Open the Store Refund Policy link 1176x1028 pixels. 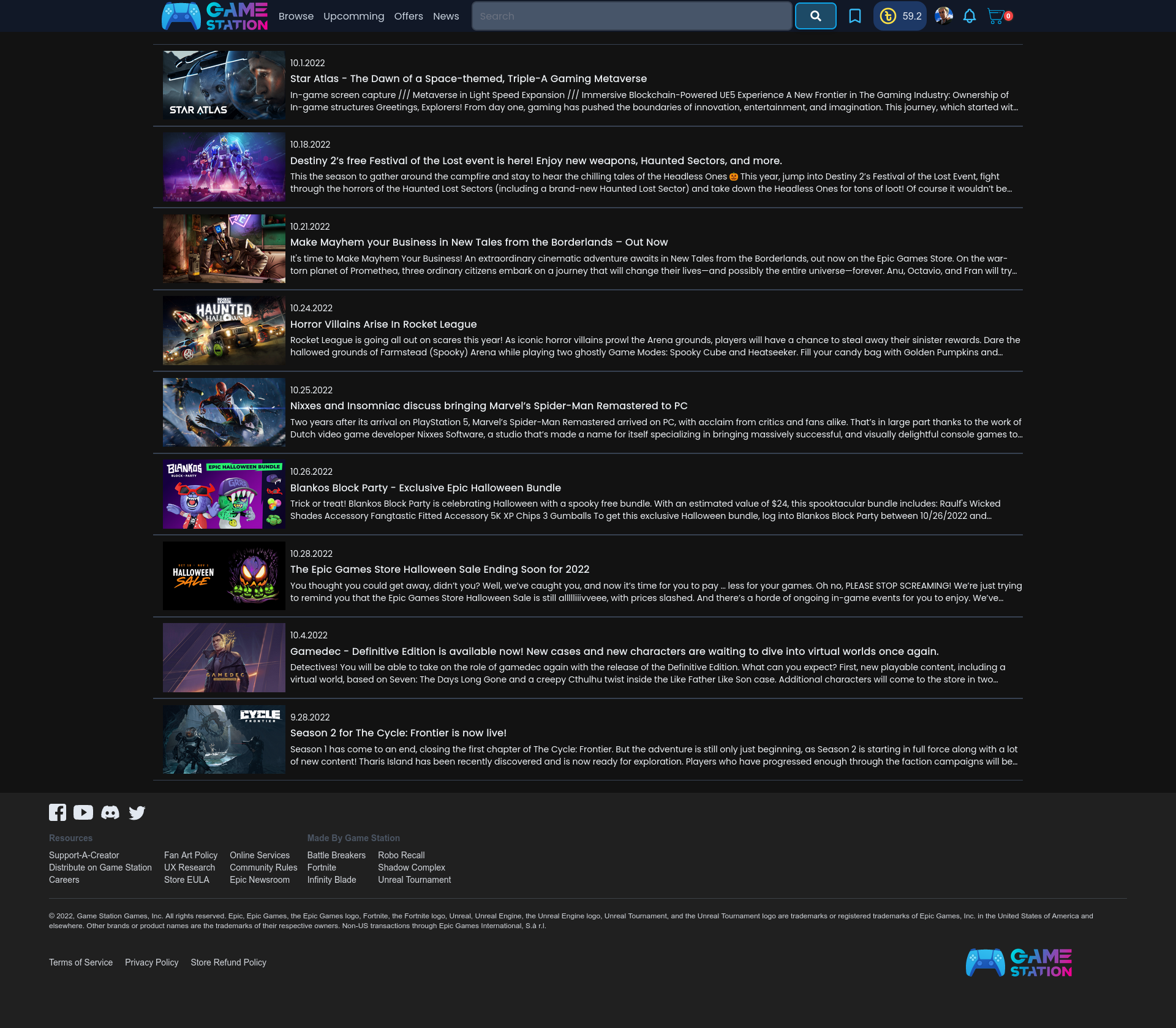pyautogui.click(x=228, y=962)
